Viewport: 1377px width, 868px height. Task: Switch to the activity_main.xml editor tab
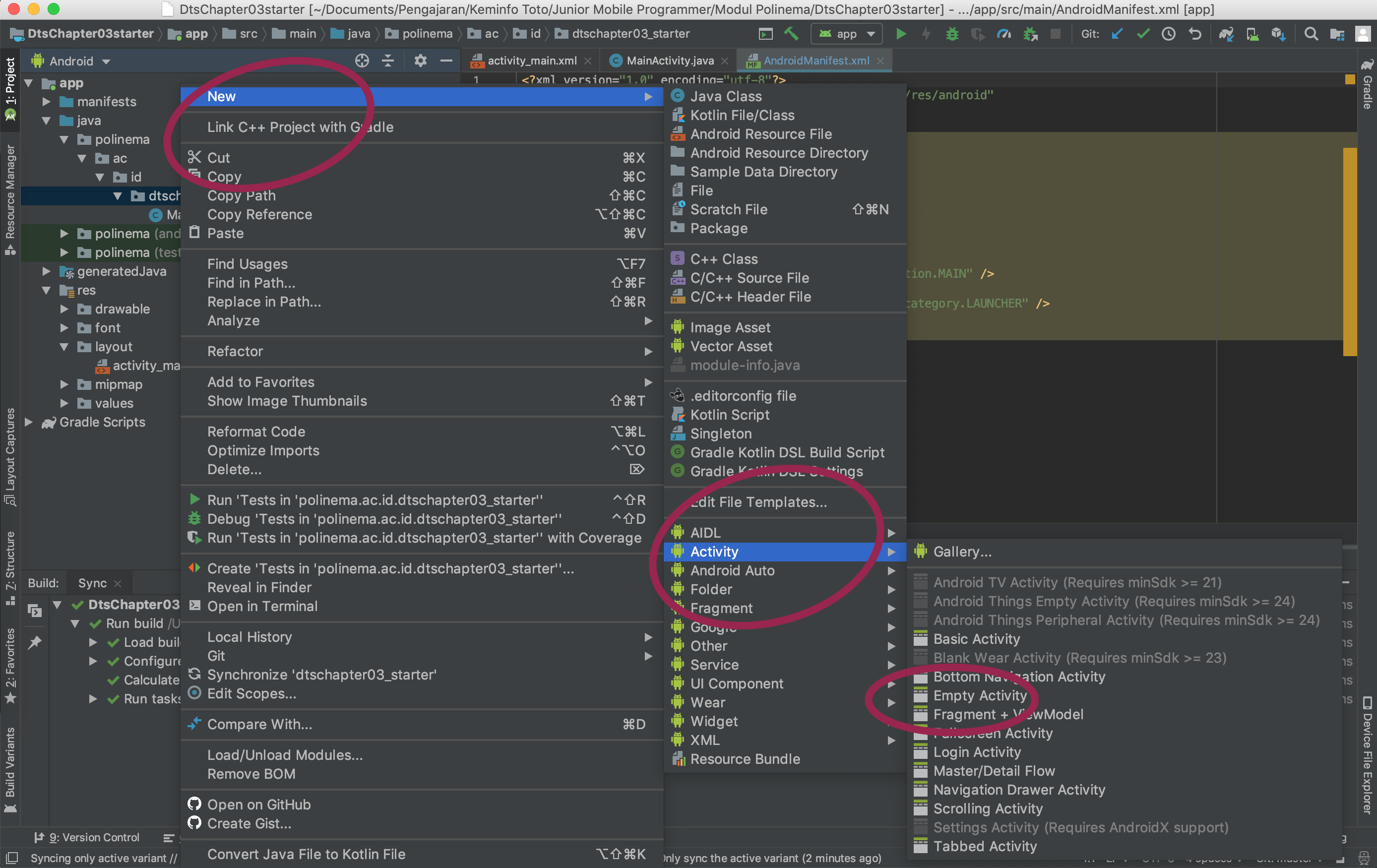click(532, 61)
